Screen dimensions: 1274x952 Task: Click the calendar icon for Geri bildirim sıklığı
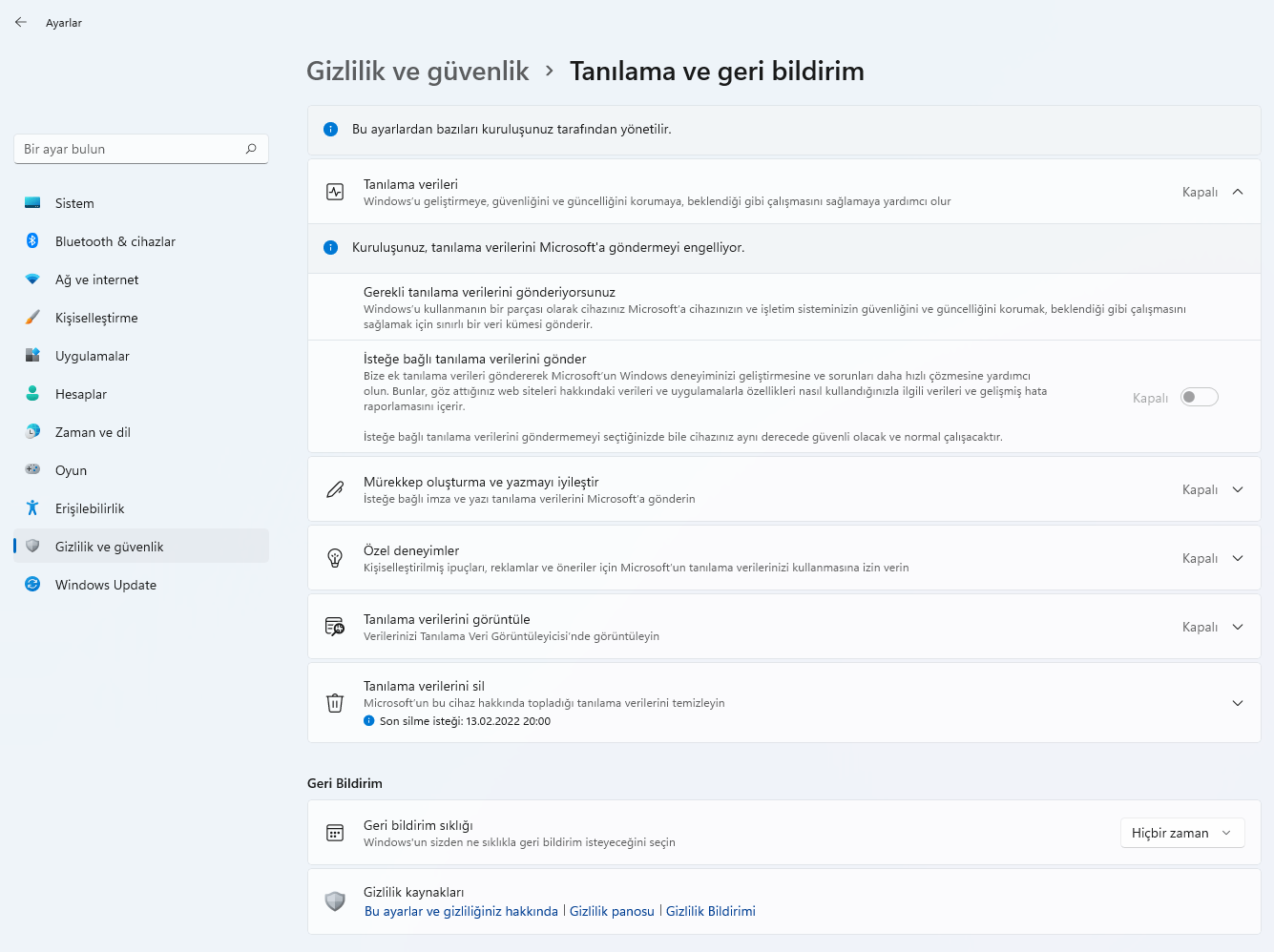tap(335, 833)
